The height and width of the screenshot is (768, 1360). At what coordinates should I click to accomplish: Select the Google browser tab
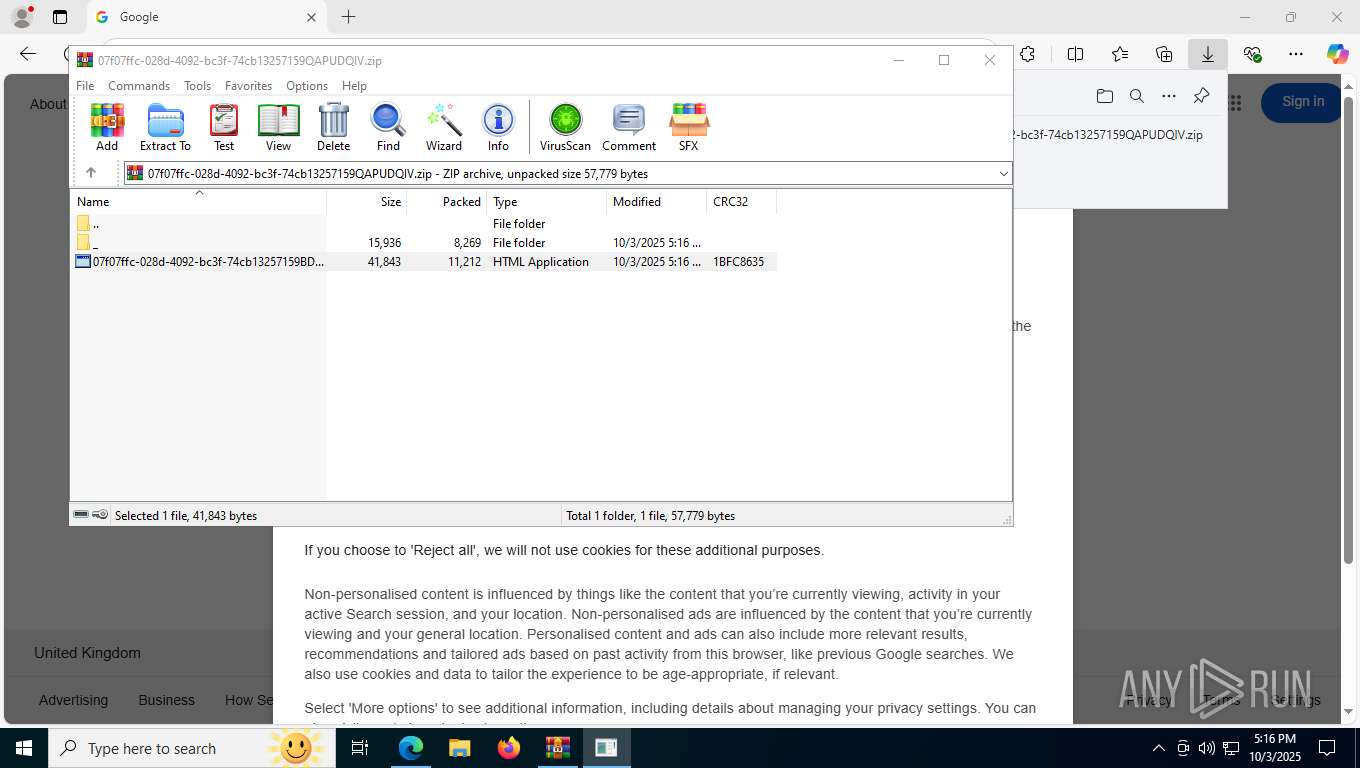[x=207, y=17]
